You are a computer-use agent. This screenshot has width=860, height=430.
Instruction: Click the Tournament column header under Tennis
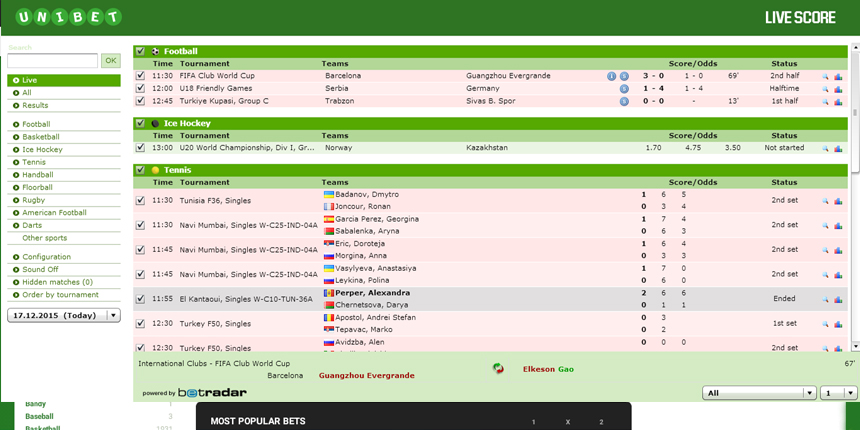coord(205,183)
